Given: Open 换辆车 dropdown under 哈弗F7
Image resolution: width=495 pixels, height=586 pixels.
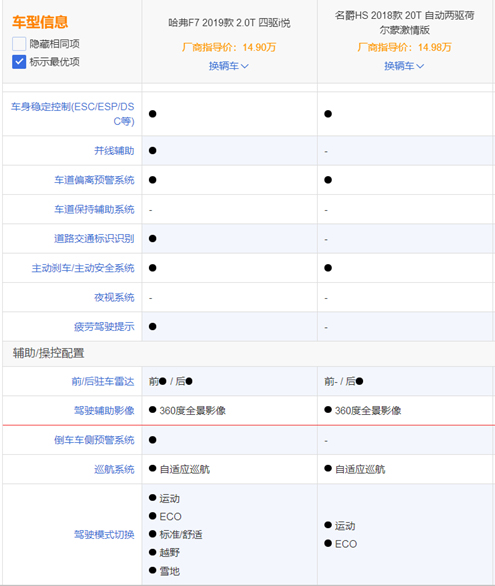Looking at the screenshot, I should pyautogui.click(x=229, y=66).
